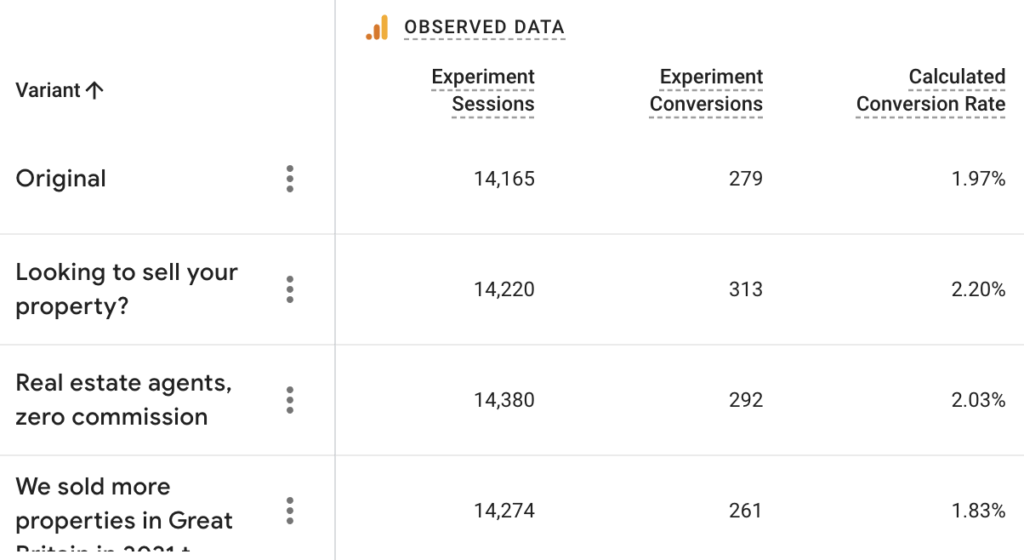Click the Calculated Conversion Rate header

click(x=931, y=90)
